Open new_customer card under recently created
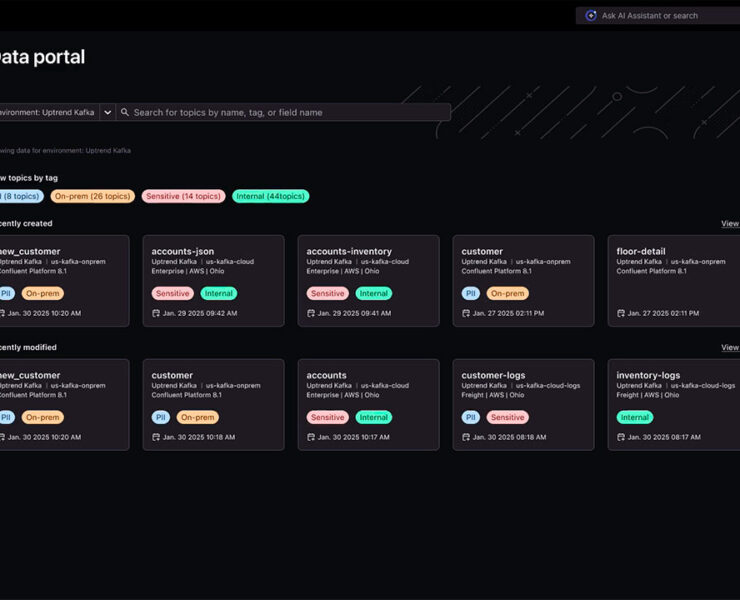This screenshot has width=740, height=600. tap(64, 281)
